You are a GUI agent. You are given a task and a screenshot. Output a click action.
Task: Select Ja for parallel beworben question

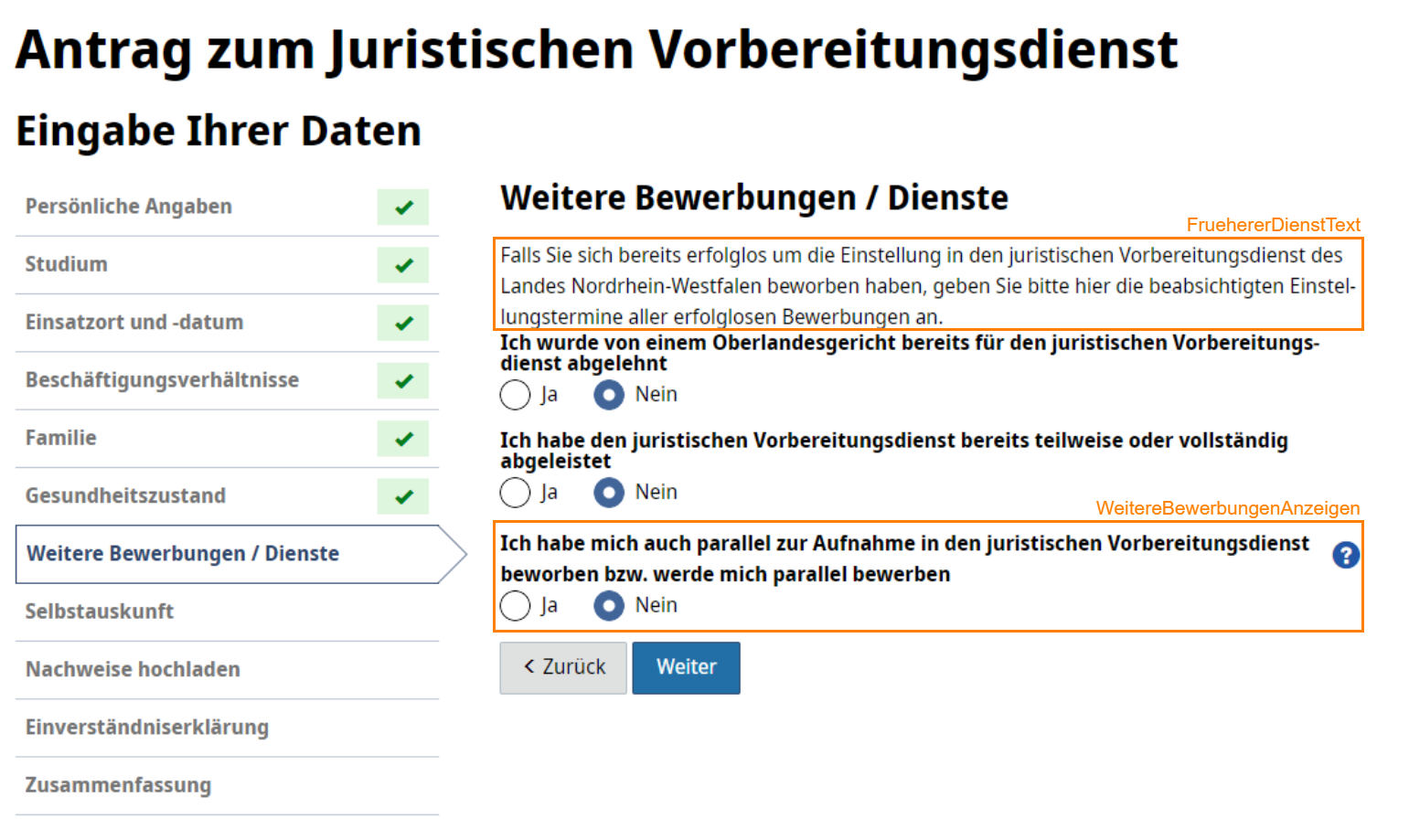[x=516, y=605]
